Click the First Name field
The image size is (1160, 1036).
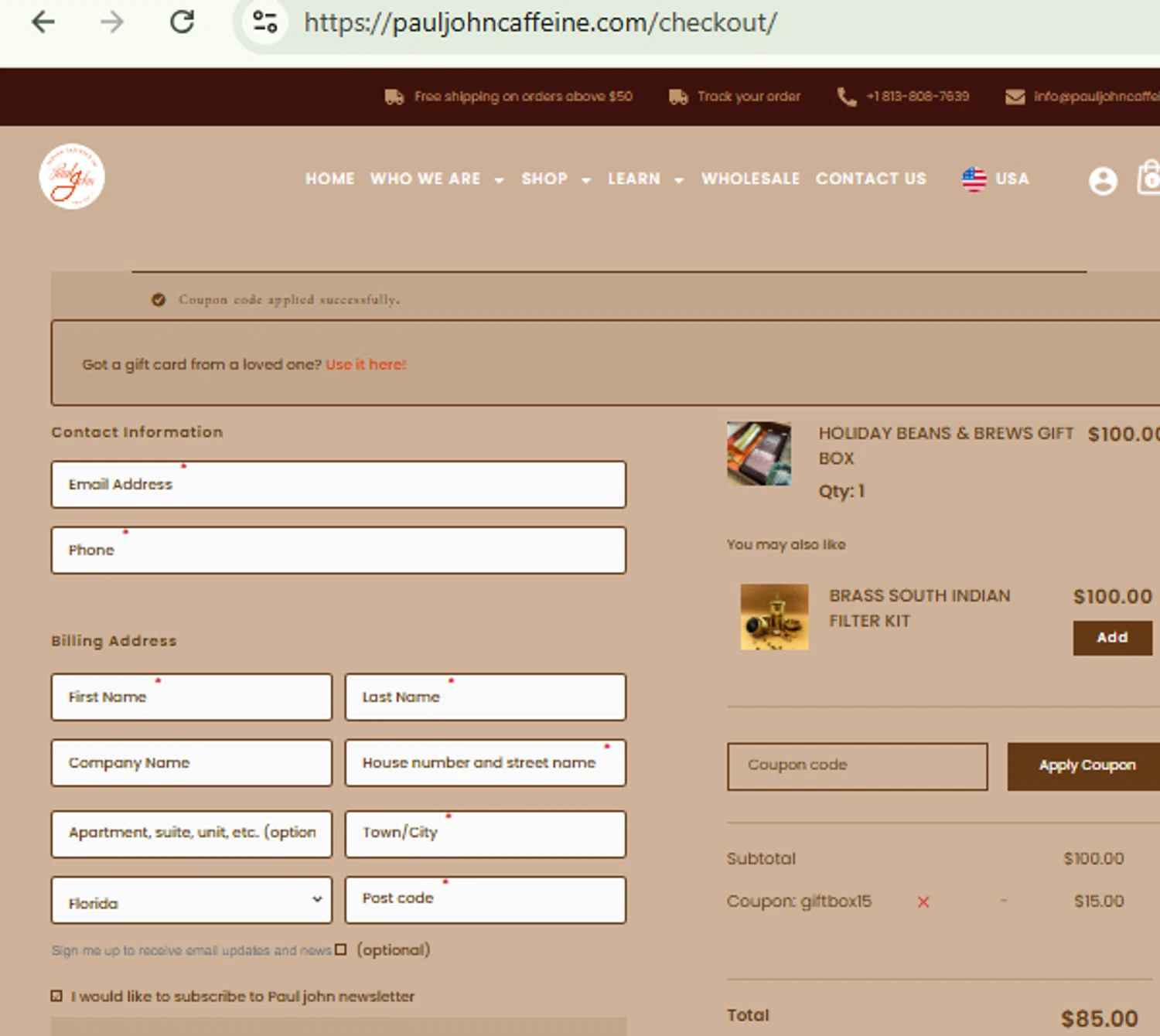tap(192, 697)
